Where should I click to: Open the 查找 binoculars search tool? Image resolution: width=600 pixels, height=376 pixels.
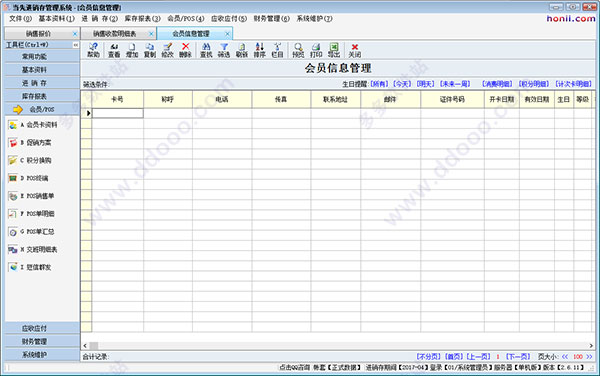click(206, 50)
